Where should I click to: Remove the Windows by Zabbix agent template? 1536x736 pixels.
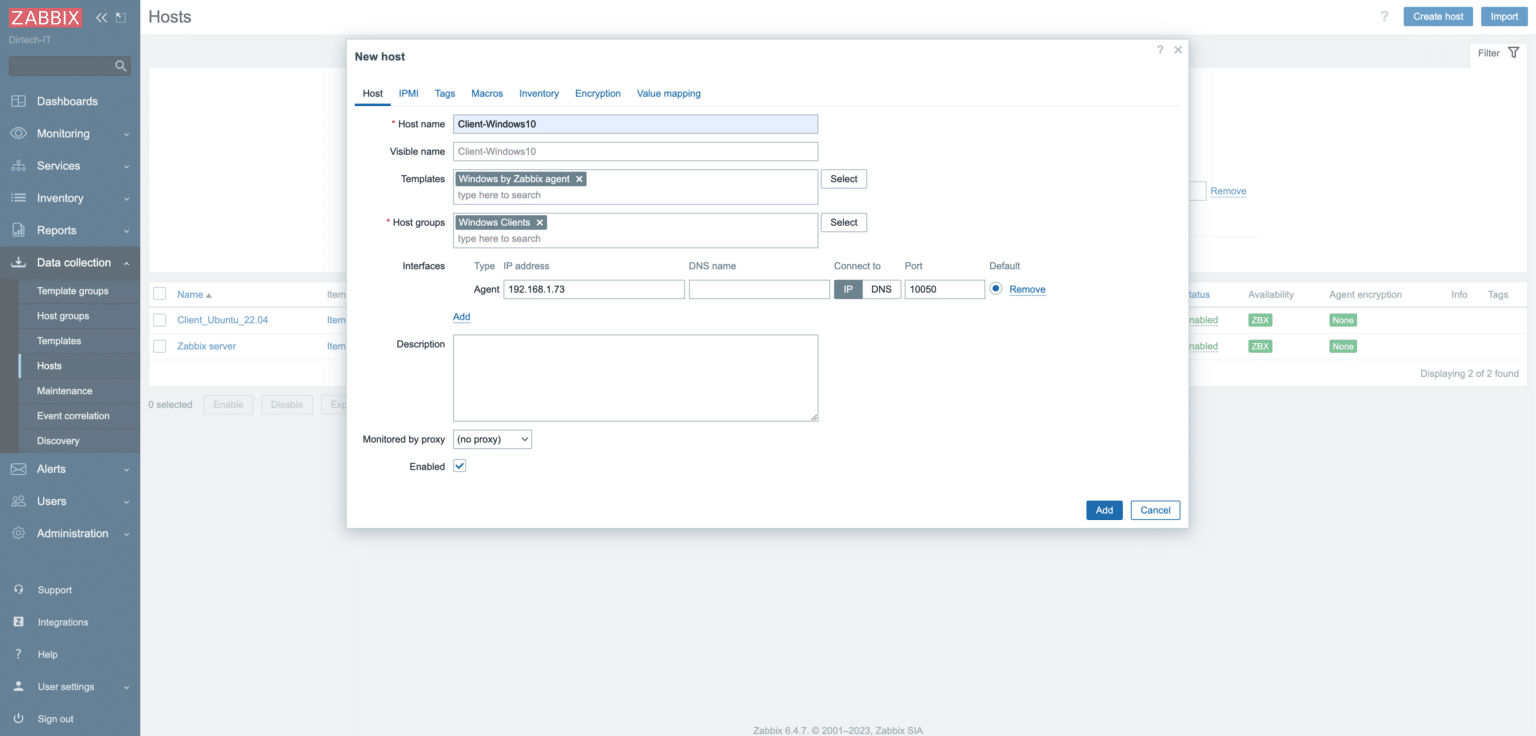tap(578, 178)
